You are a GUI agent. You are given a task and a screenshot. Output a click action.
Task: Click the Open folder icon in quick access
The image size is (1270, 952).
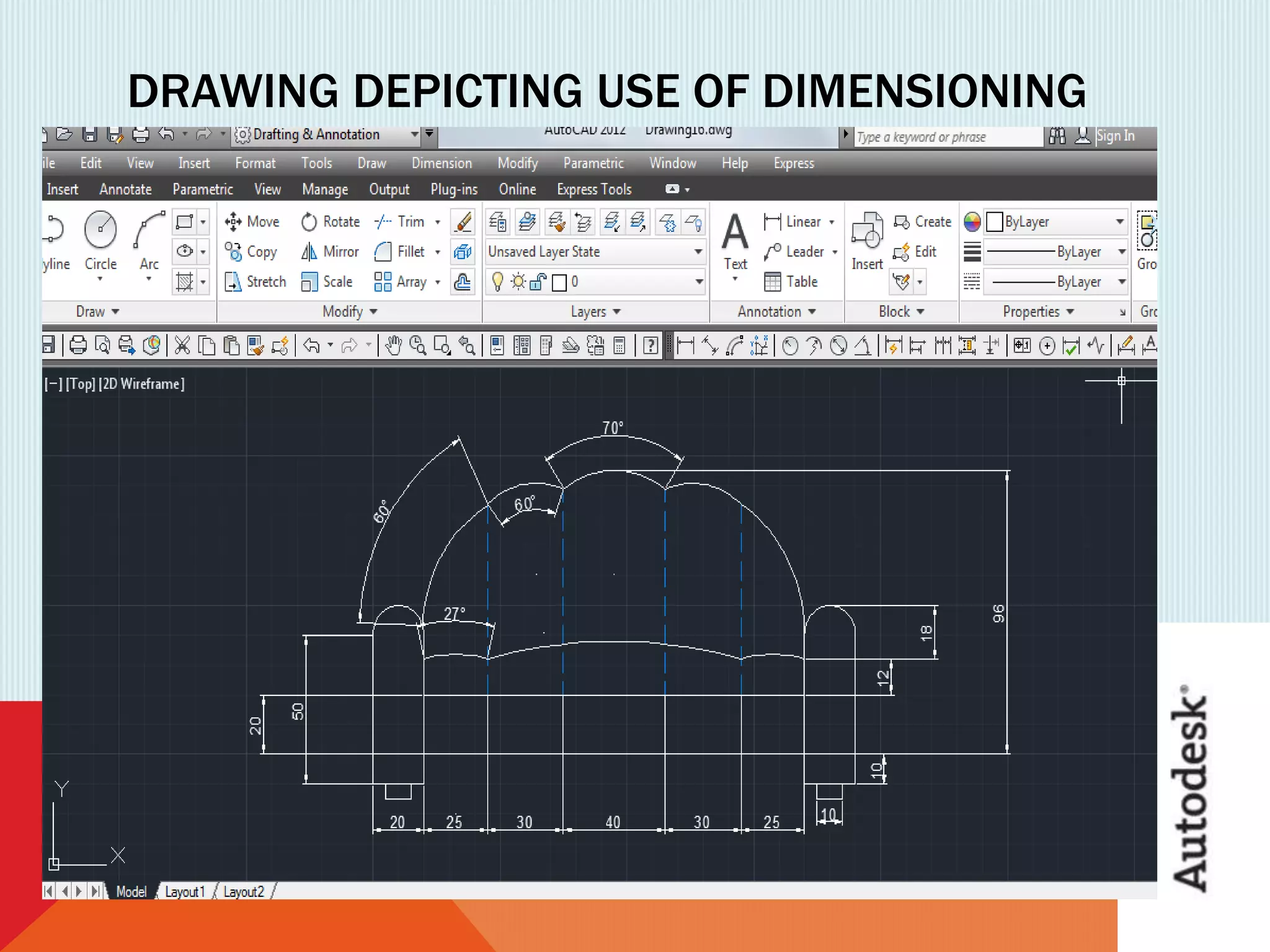tap(64, 134)
